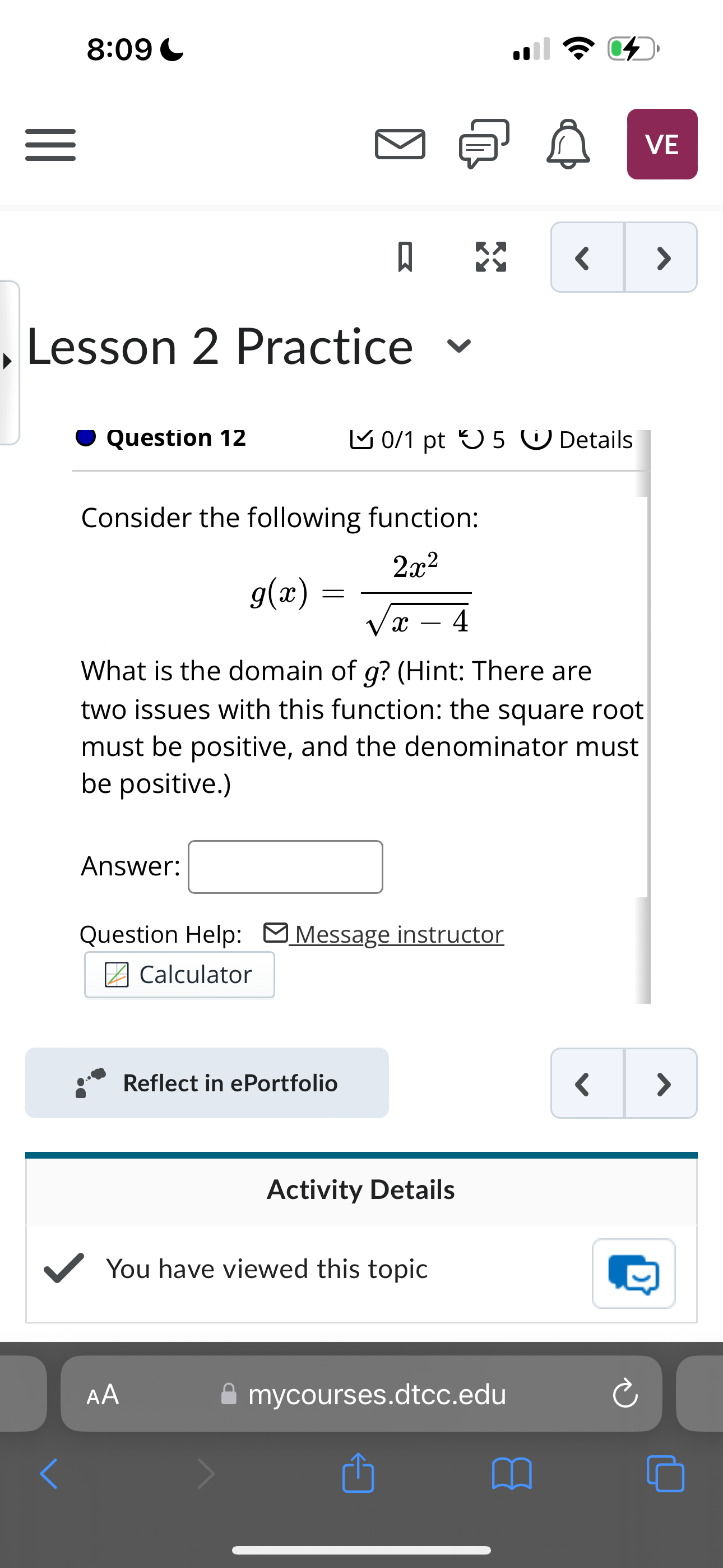
Task: Open the VE profile avatar
Action: coord(661,144)
